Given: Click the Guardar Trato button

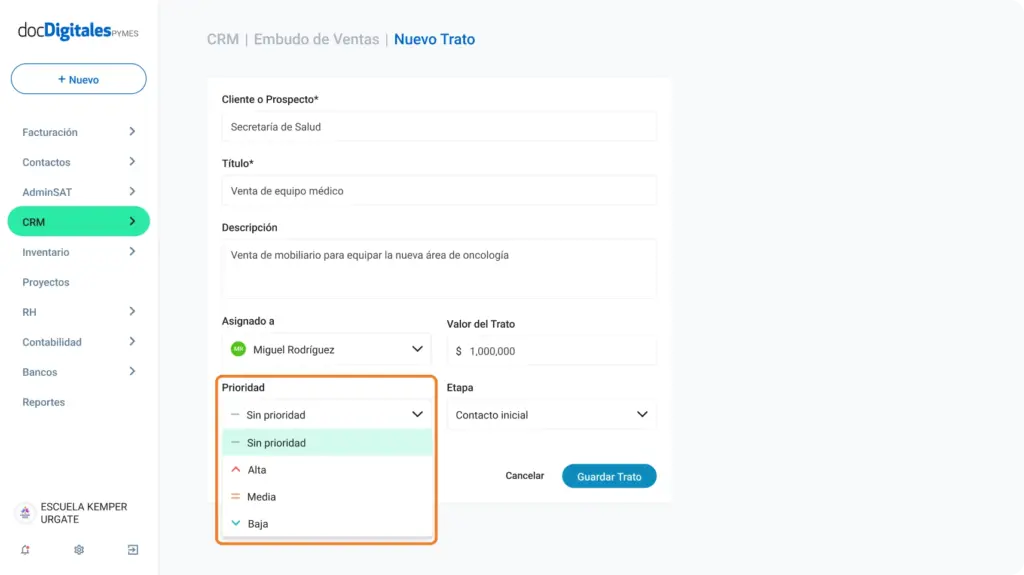Looking at the screenshot, I should pos(609,476).
